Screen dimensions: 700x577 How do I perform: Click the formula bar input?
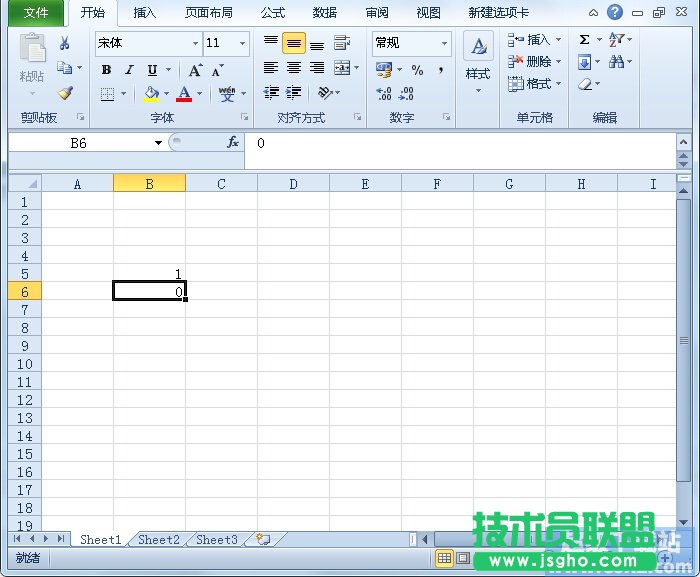tap(460, 151)
